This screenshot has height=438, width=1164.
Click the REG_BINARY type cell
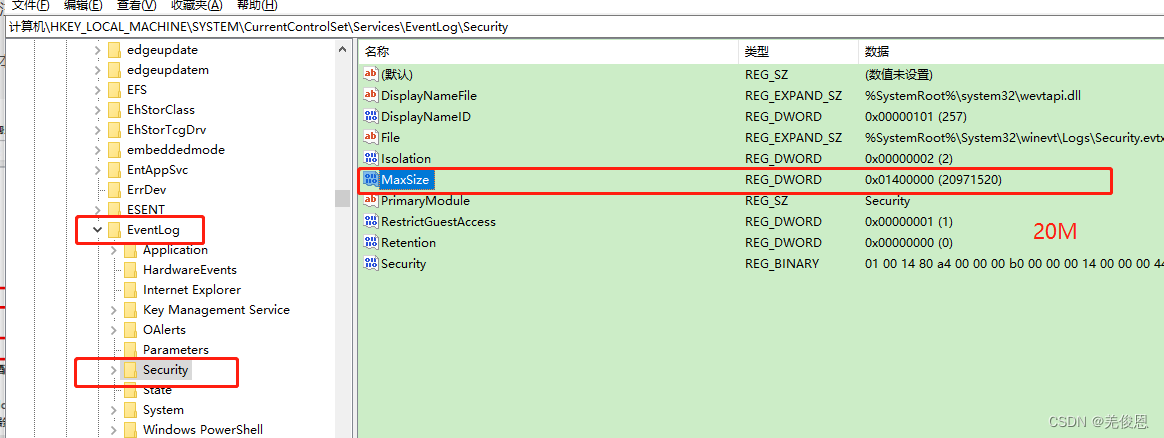782,264
